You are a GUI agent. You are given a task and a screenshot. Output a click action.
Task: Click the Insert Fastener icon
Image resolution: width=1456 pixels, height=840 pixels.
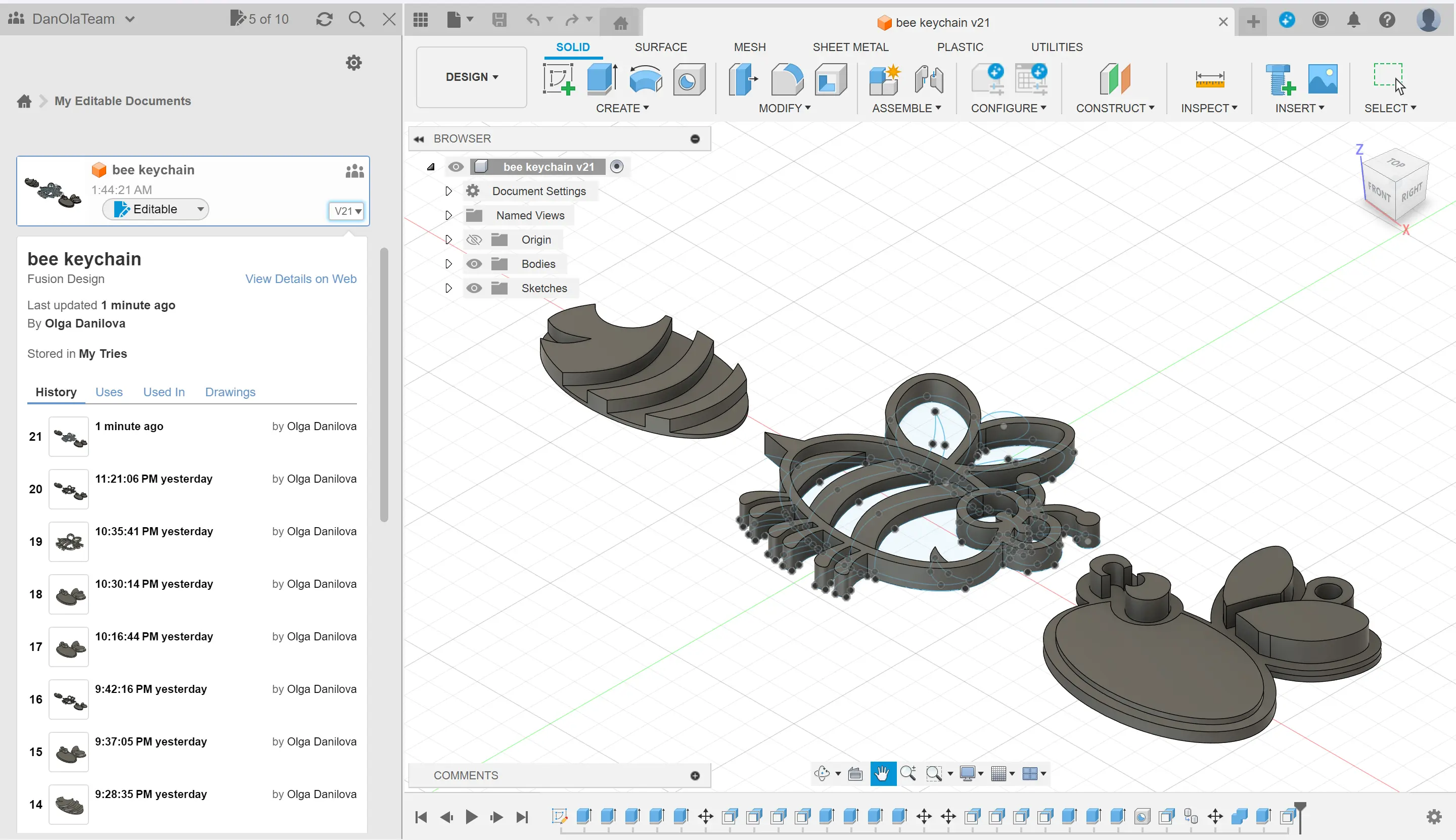click(x=1280, y=79)
